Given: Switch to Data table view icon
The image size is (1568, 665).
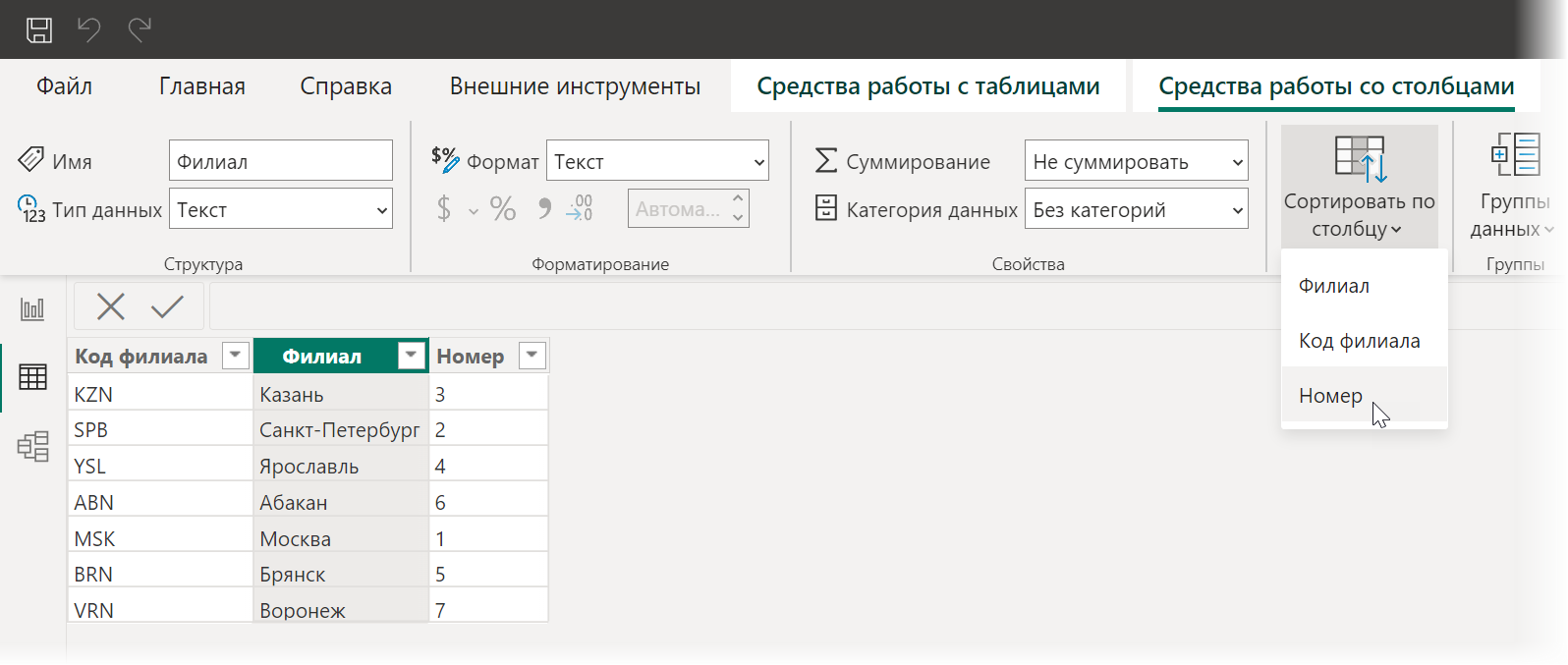Looking at the screenshot, I should click(32, 377).
